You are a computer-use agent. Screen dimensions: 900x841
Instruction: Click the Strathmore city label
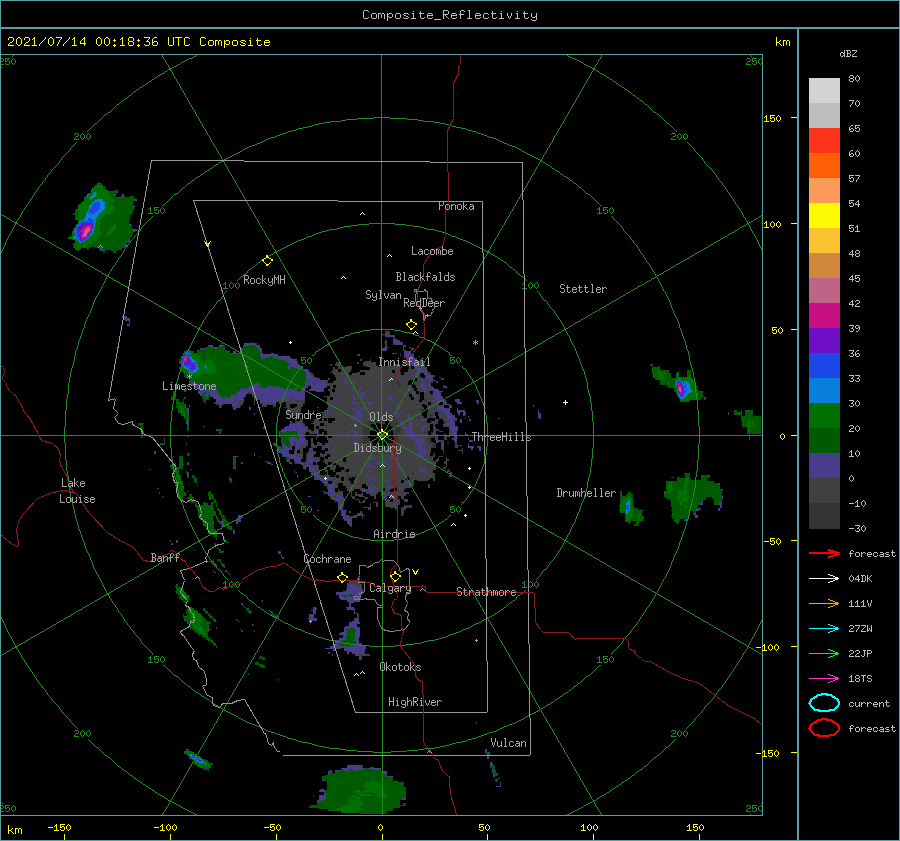[x=486, y=592]
